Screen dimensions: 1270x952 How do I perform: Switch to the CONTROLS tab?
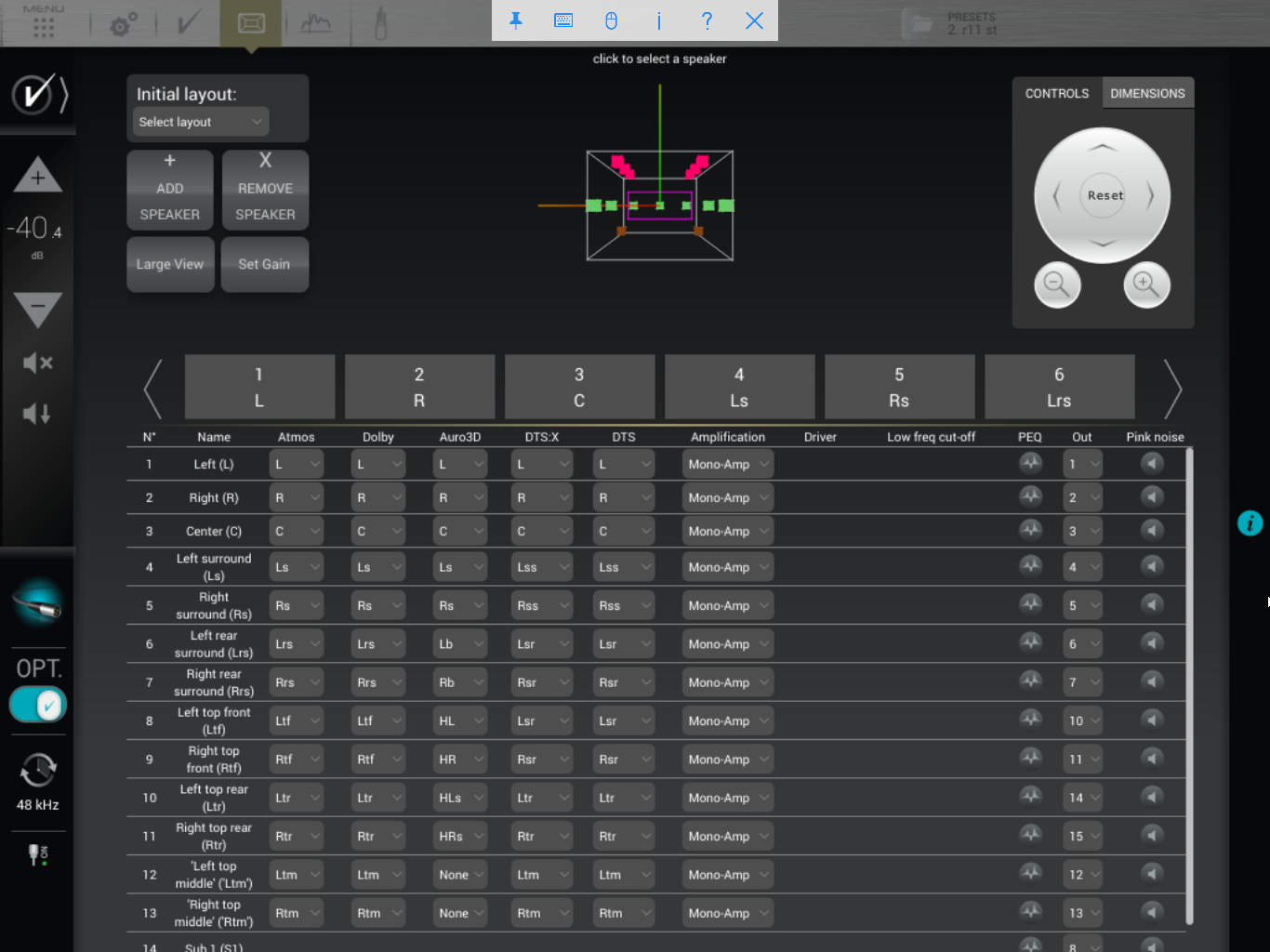coord(1056,93)
